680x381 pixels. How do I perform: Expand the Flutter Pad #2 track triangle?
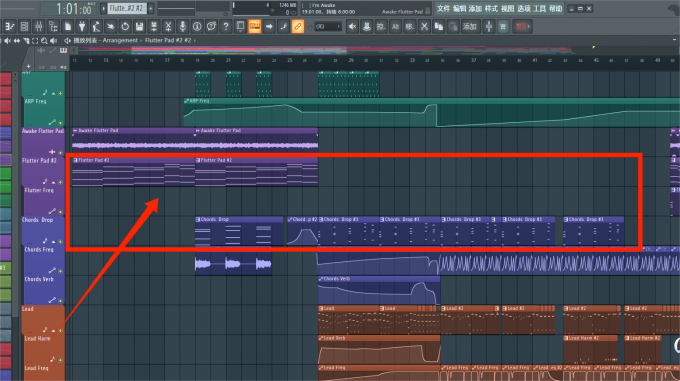click(x=53, y=182)
